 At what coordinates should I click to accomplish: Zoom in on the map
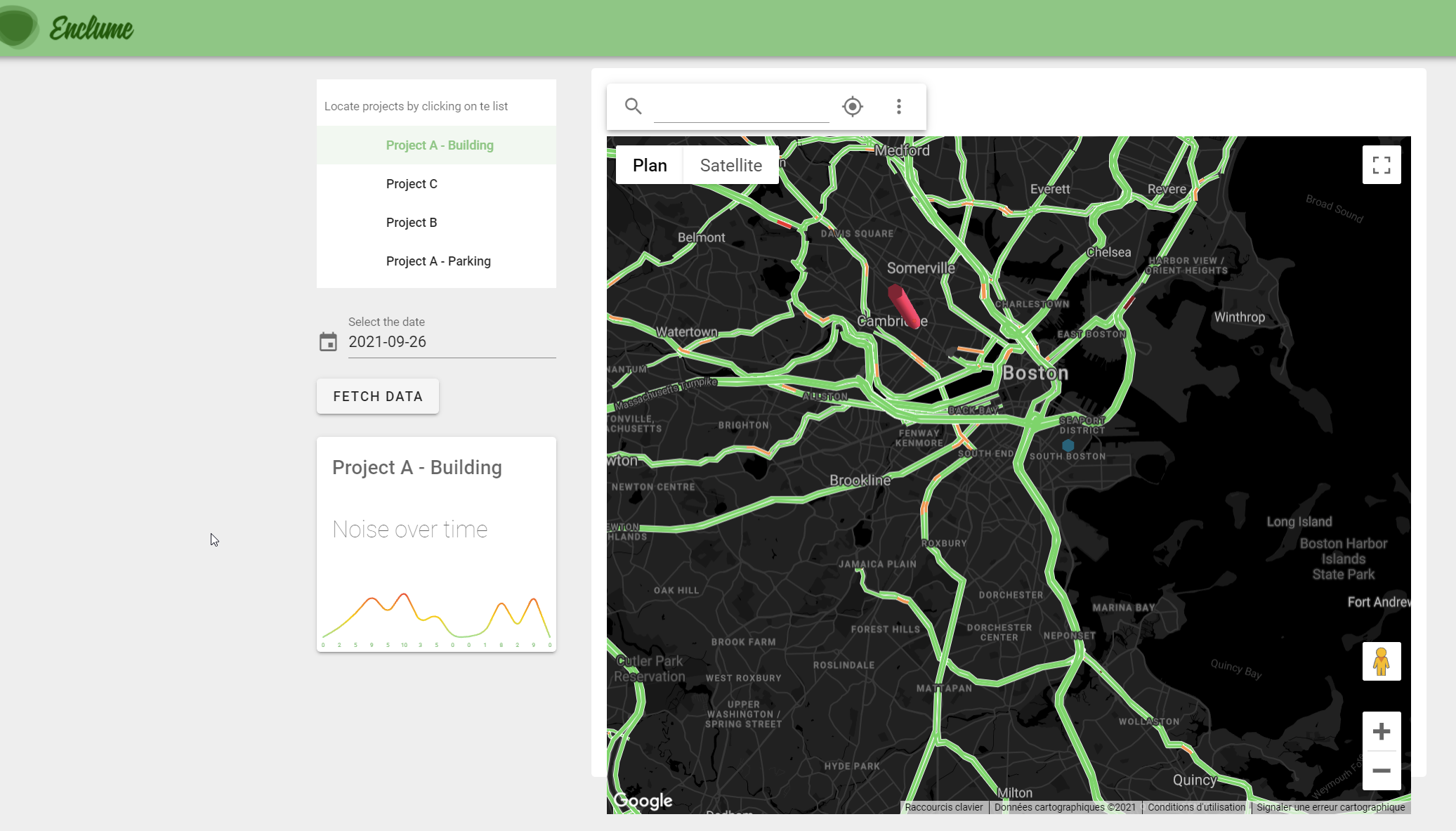tap(1381, 731)
